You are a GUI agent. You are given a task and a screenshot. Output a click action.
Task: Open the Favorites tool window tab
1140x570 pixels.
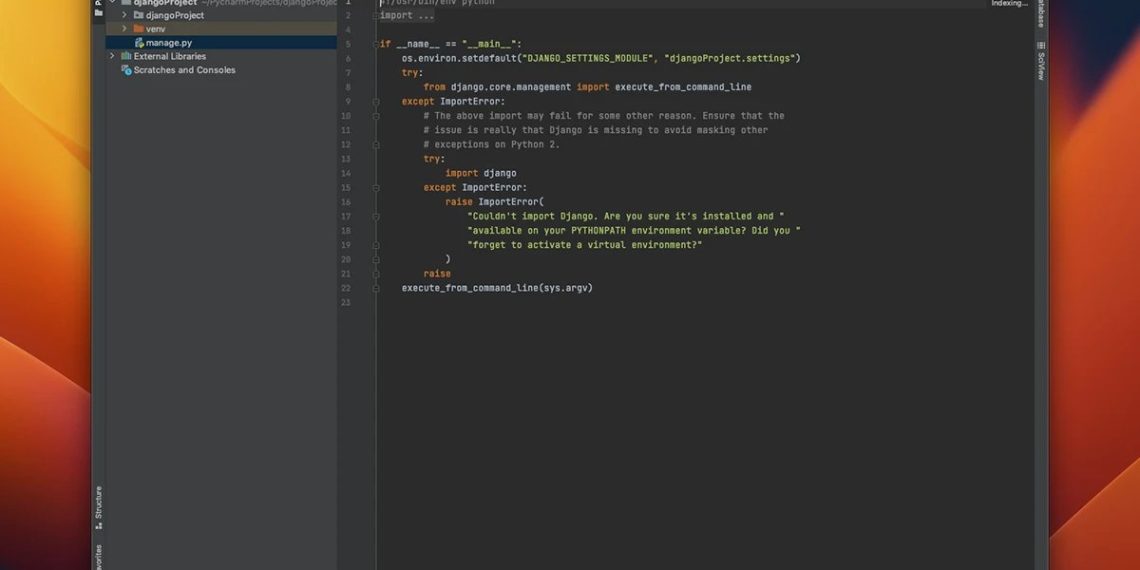point(98,556)
